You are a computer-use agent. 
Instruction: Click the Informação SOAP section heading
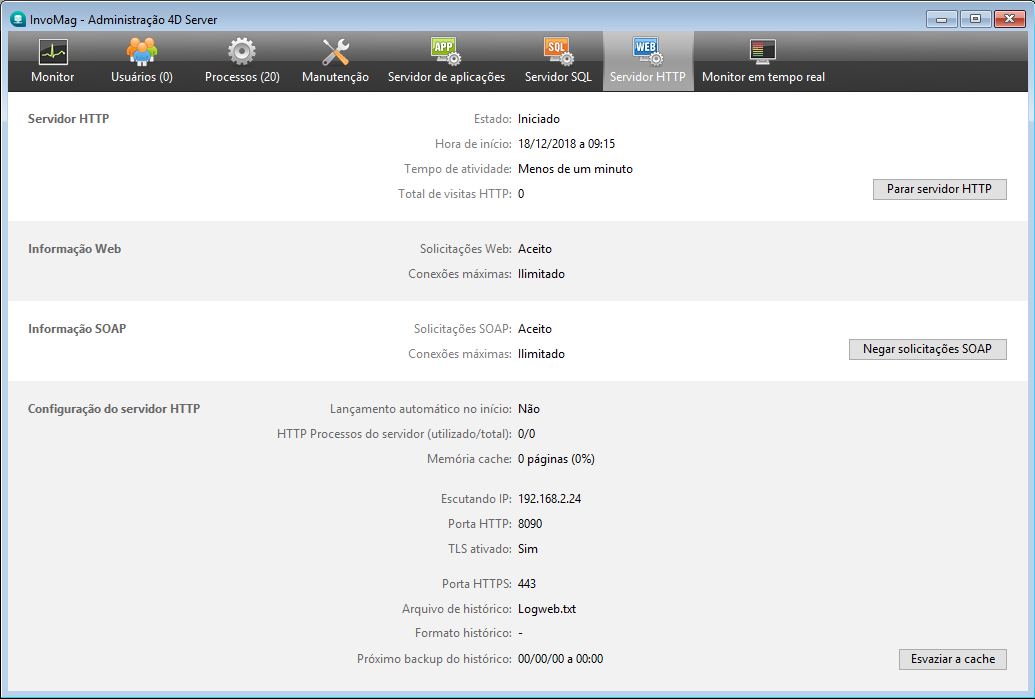click(77, 329)
